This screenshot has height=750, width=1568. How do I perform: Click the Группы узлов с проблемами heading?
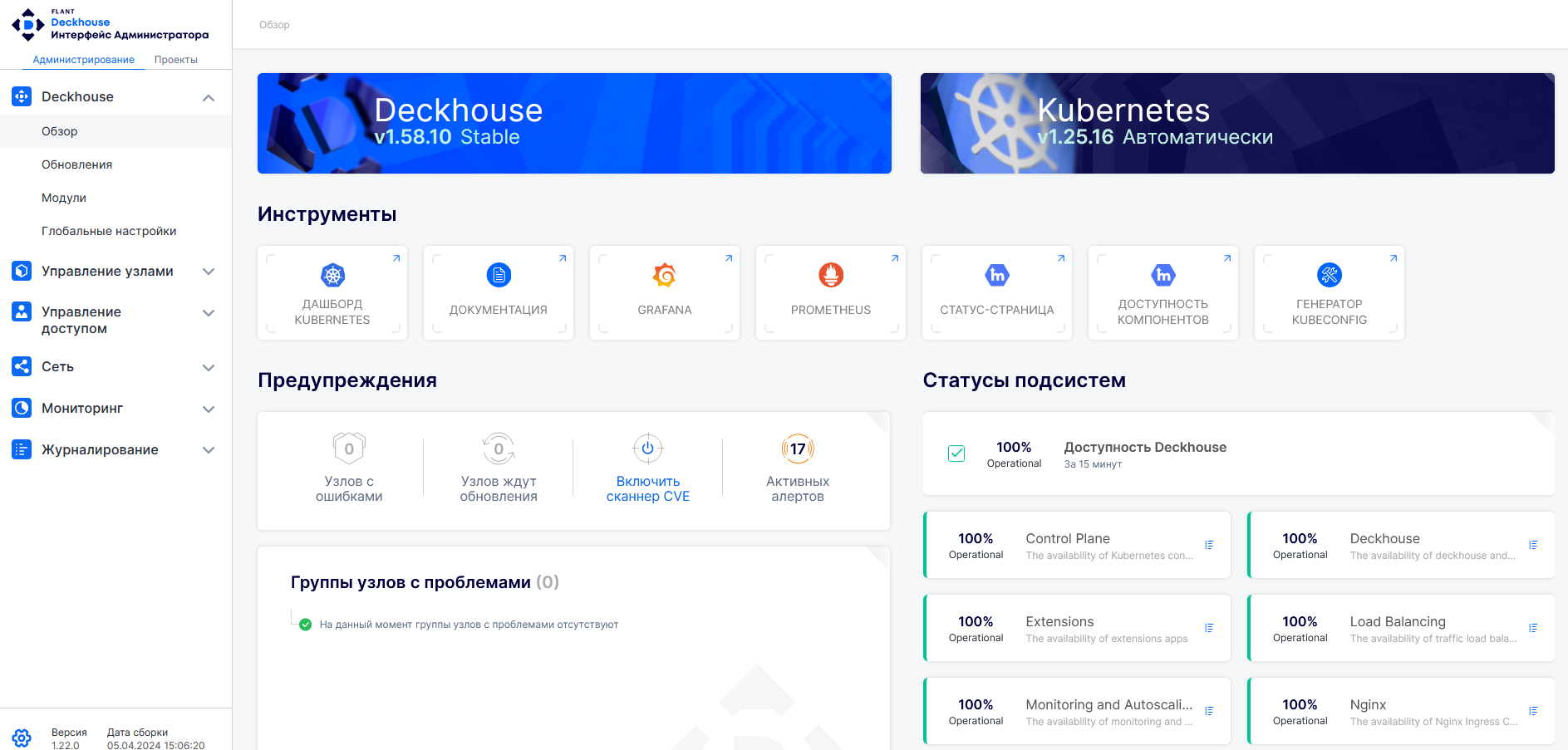(x=425, y=582)
